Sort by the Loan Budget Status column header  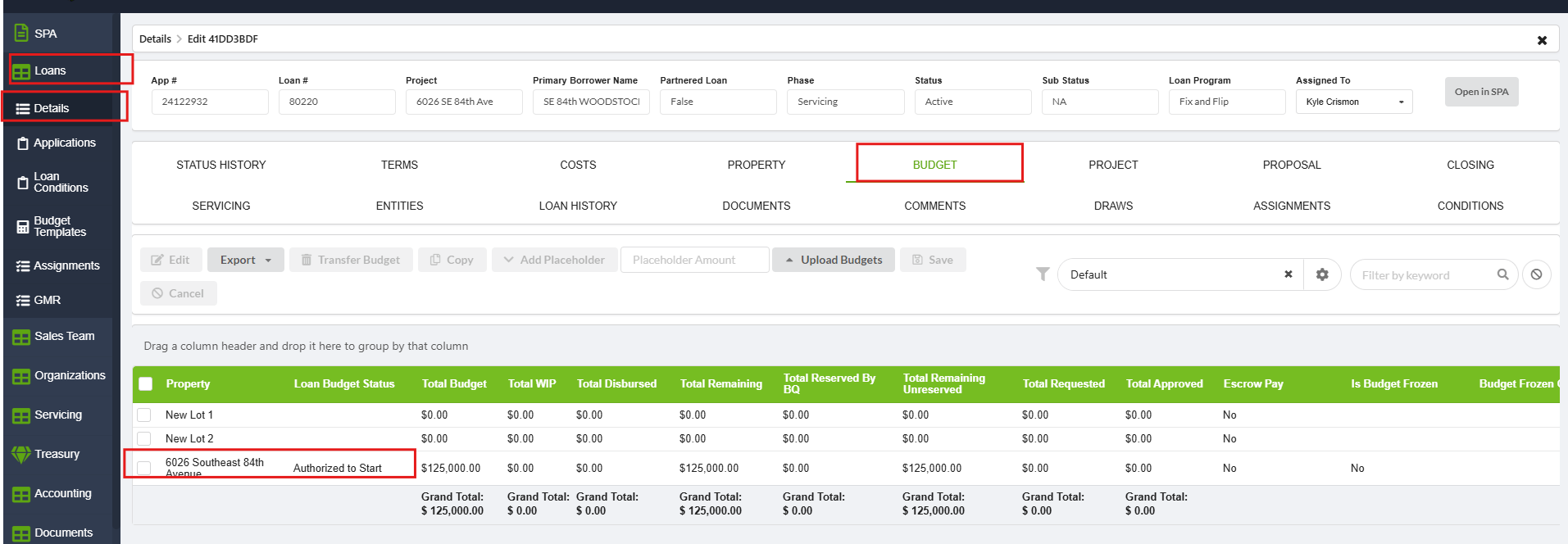coord(344,383)
